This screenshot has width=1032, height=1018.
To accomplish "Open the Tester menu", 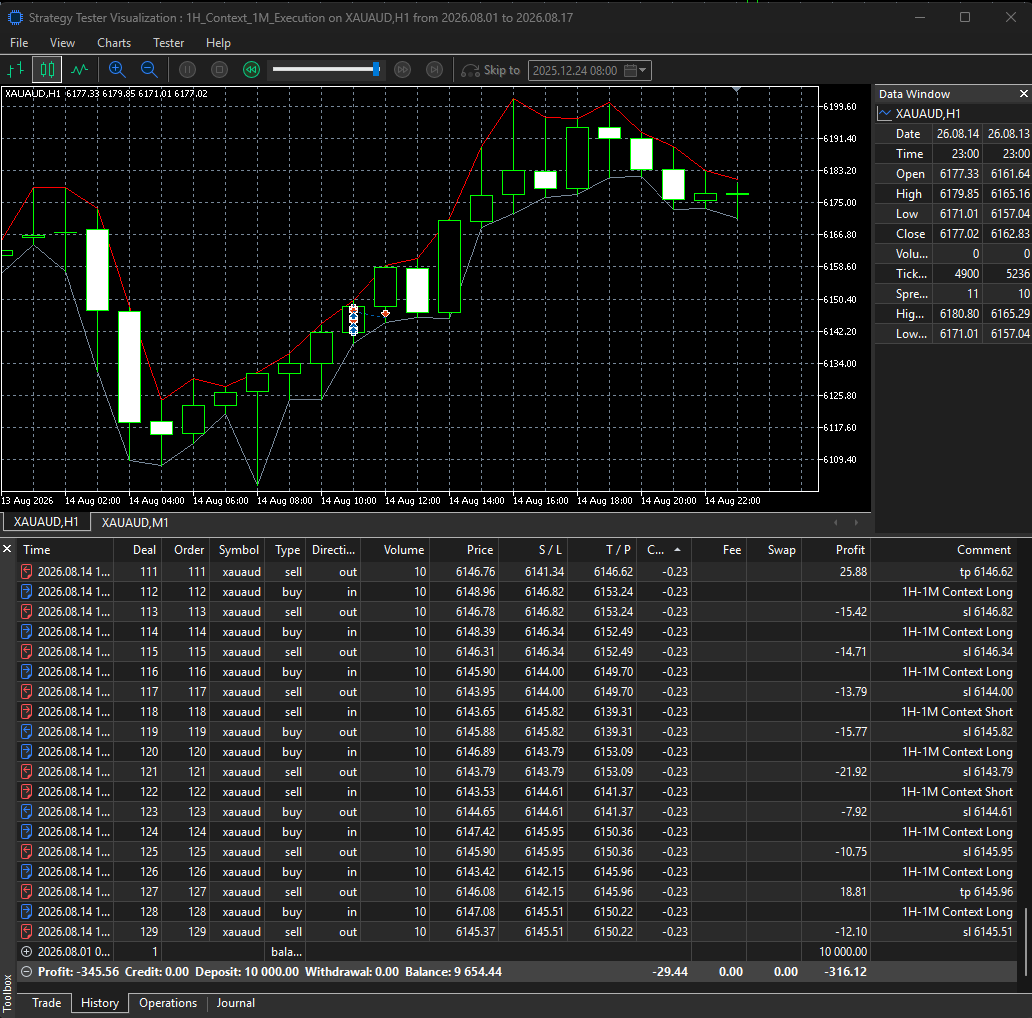I will pos(168,43).
